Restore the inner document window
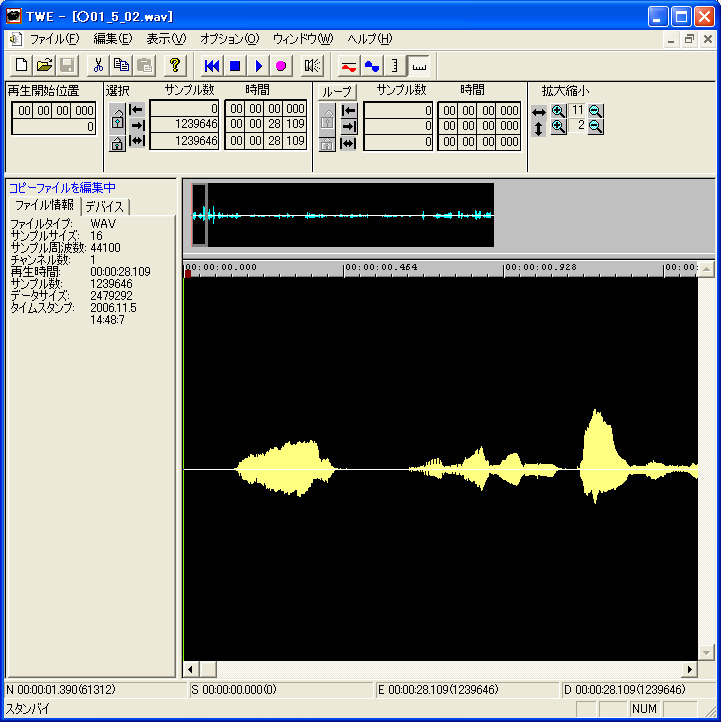 point(689,40)
